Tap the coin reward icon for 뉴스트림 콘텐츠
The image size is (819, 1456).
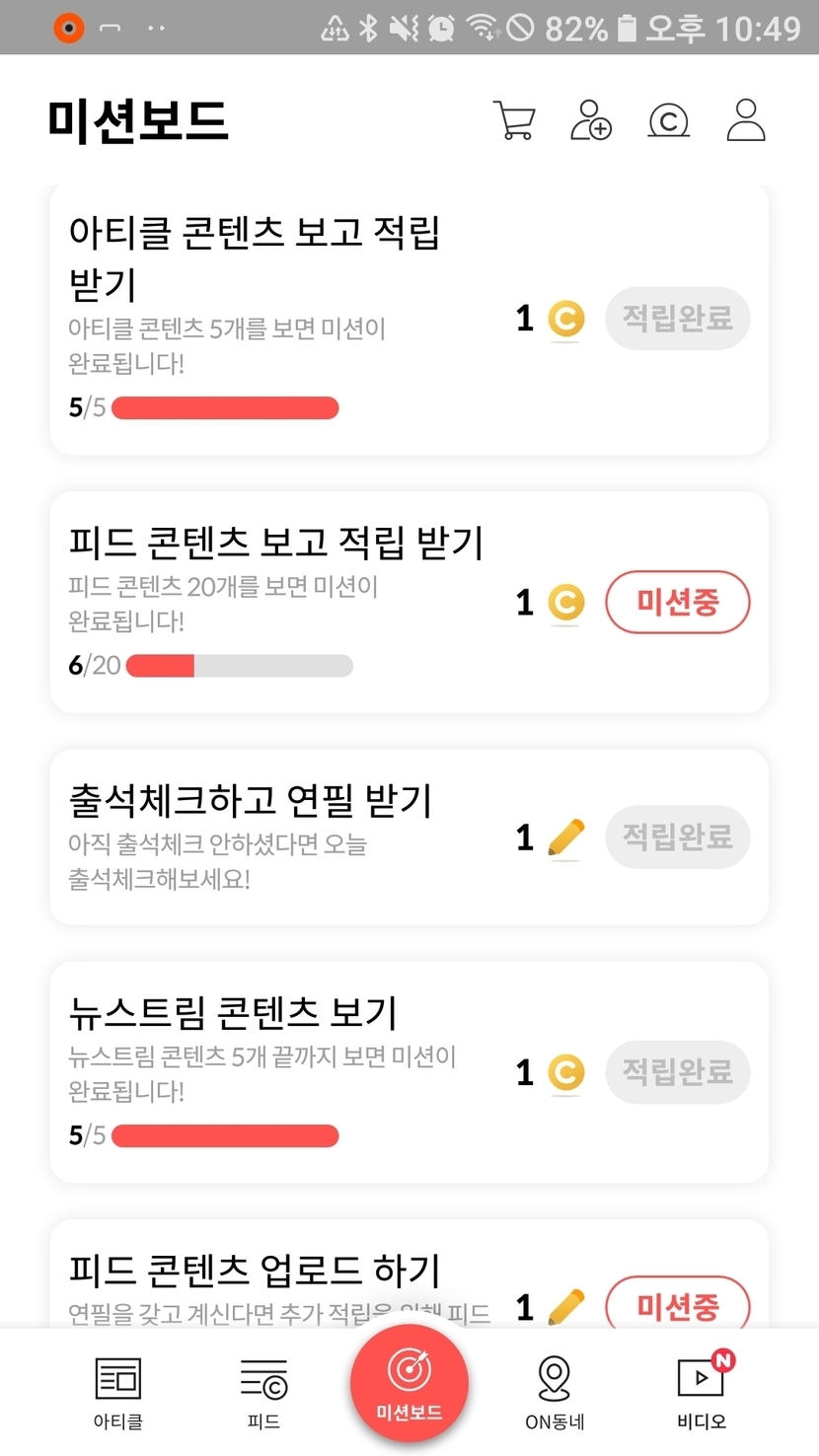pos(565,1073)
